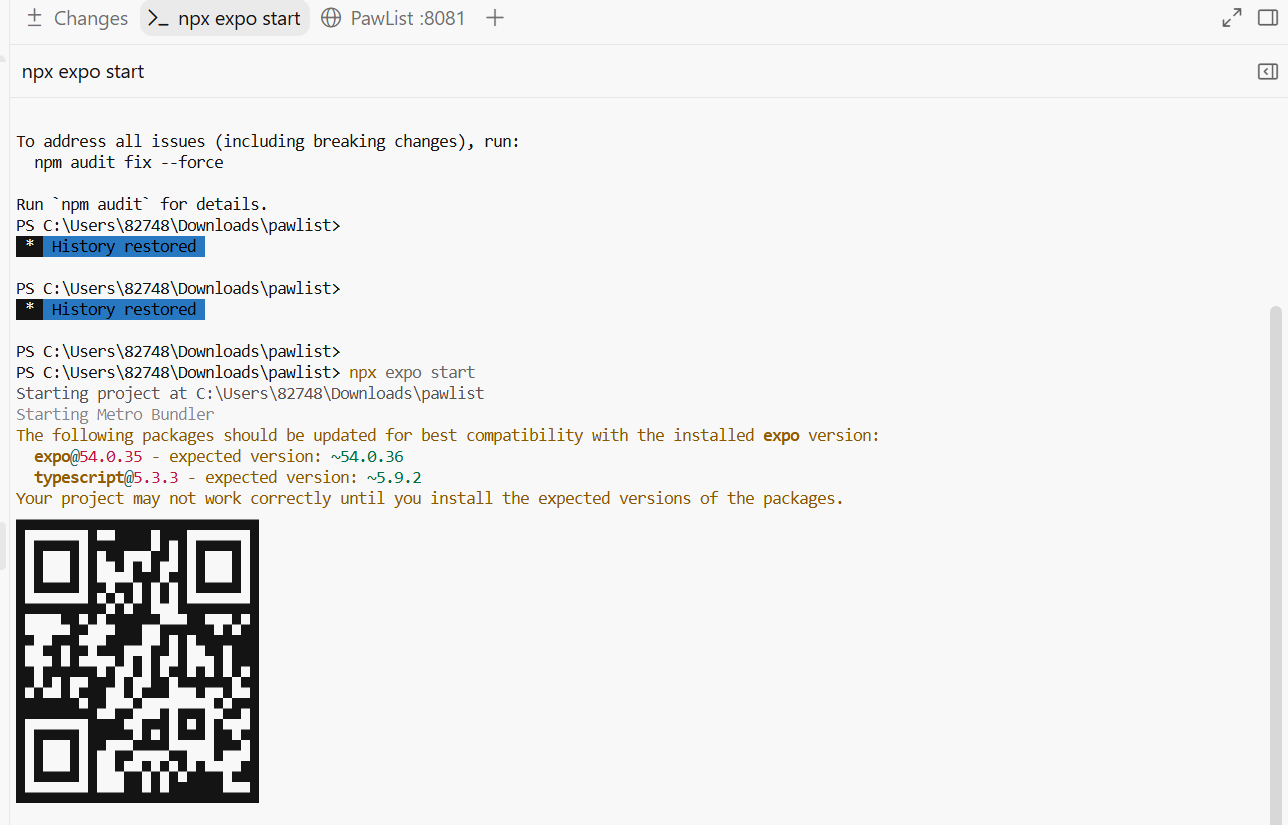Click the second 'History restored' banner

tap(110, 309)
